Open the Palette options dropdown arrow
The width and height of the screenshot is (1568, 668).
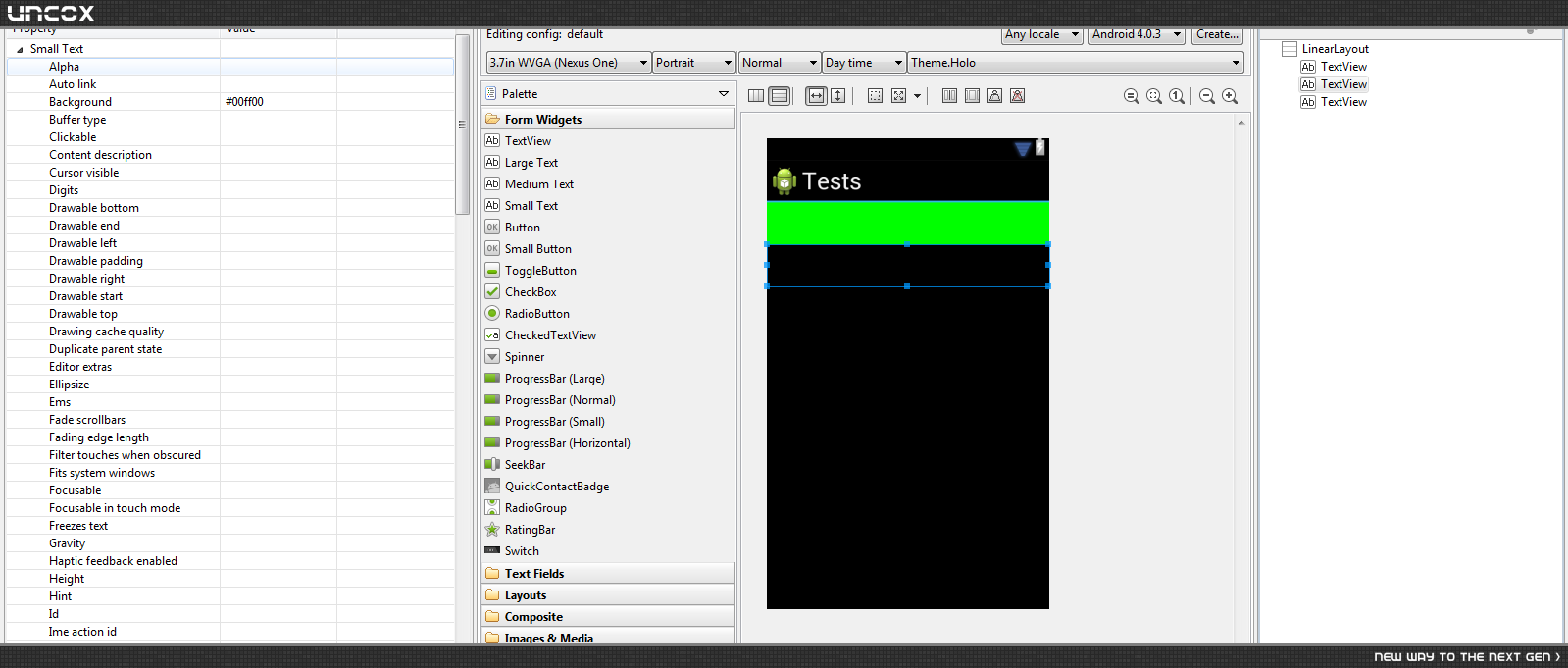coord(724,94)
